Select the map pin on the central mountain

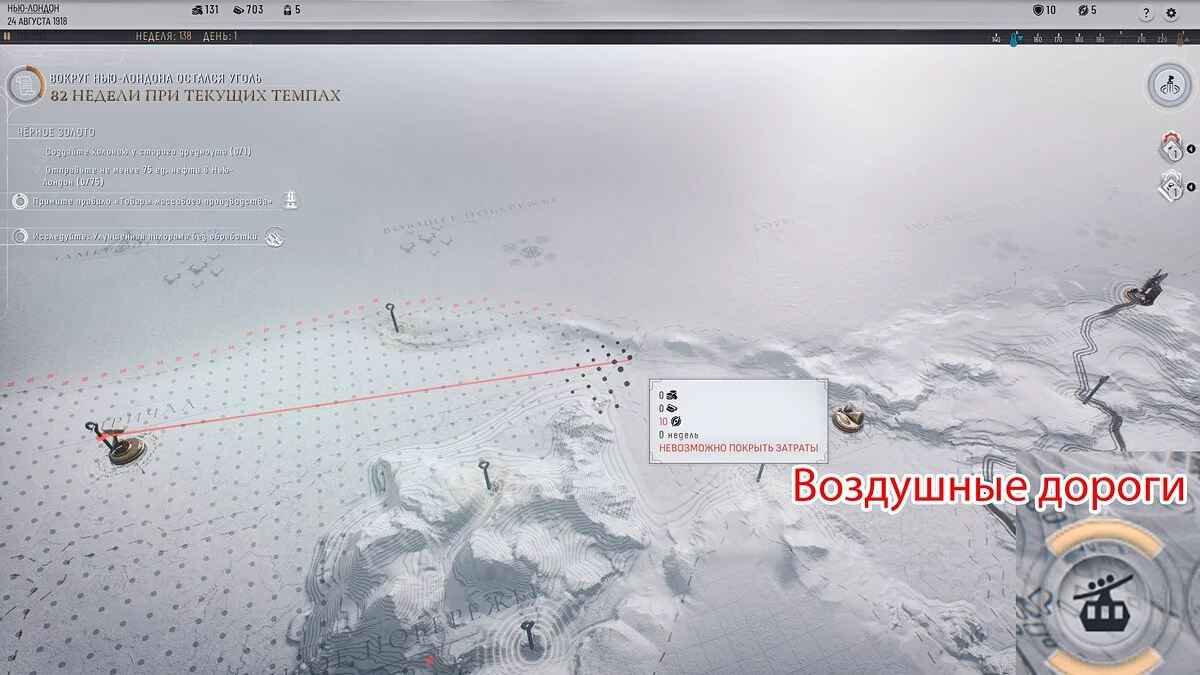(487, 475)
